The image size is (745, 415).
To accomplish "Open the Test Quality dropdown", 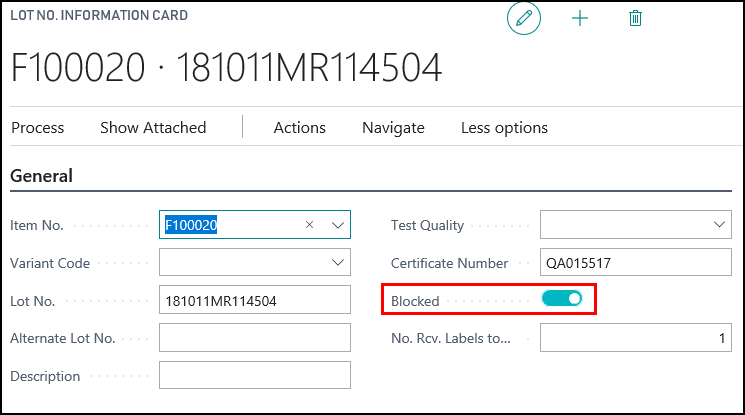I will [719, 225].
